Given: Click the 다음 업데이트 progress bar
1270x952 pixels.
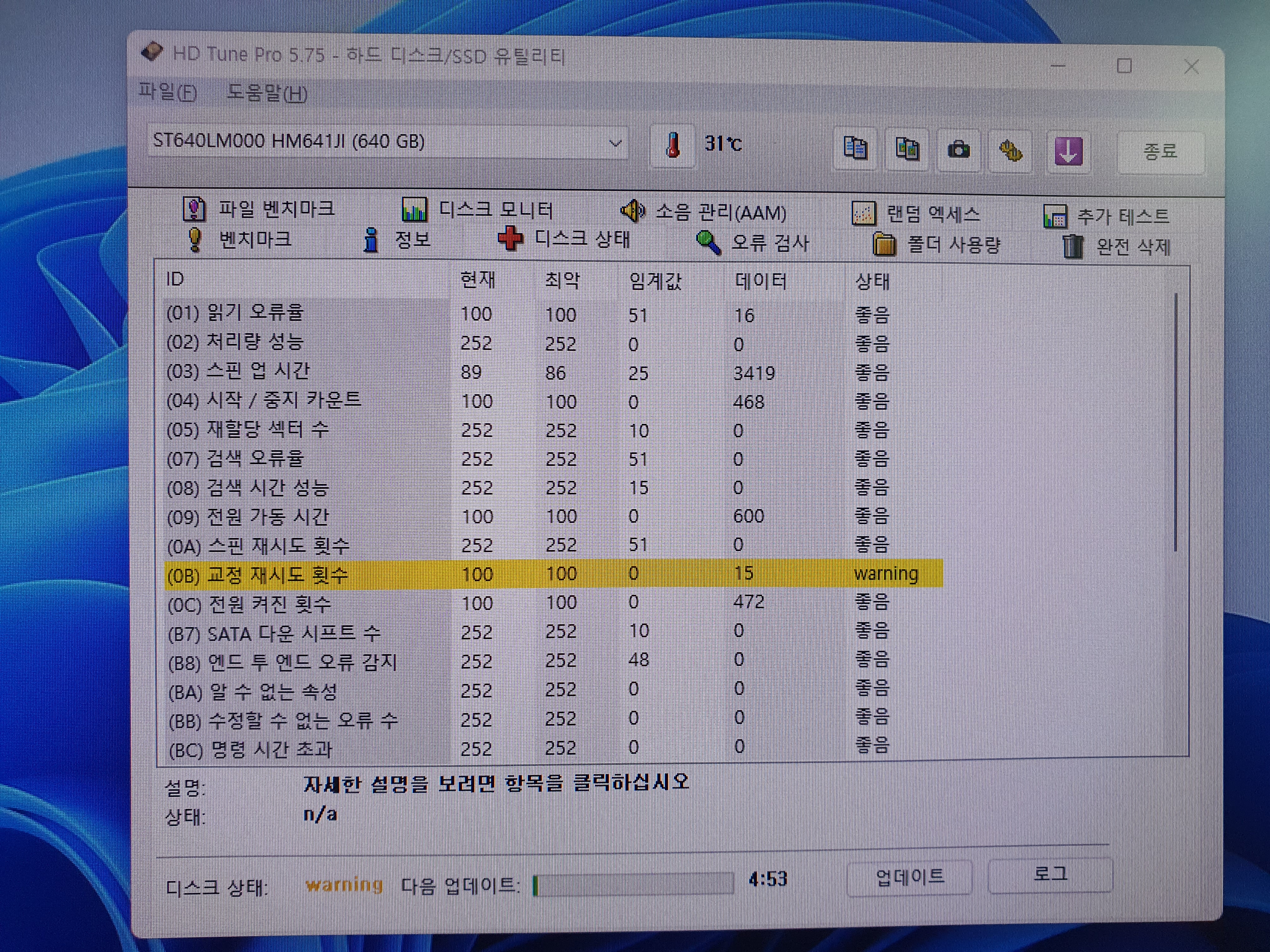Looking at the screenshot, I should click(633, 884).
